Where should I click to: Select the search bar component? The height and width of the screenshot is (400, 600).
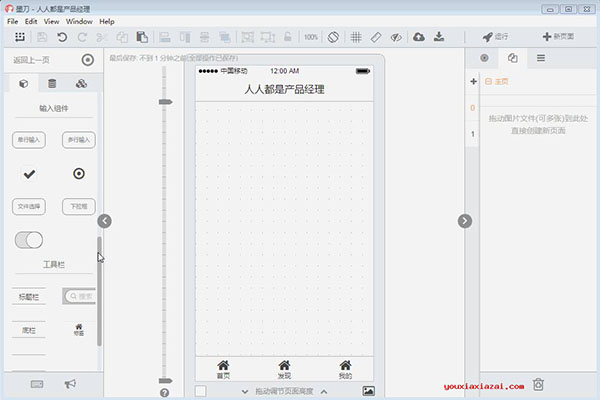[x=79, y=296]
